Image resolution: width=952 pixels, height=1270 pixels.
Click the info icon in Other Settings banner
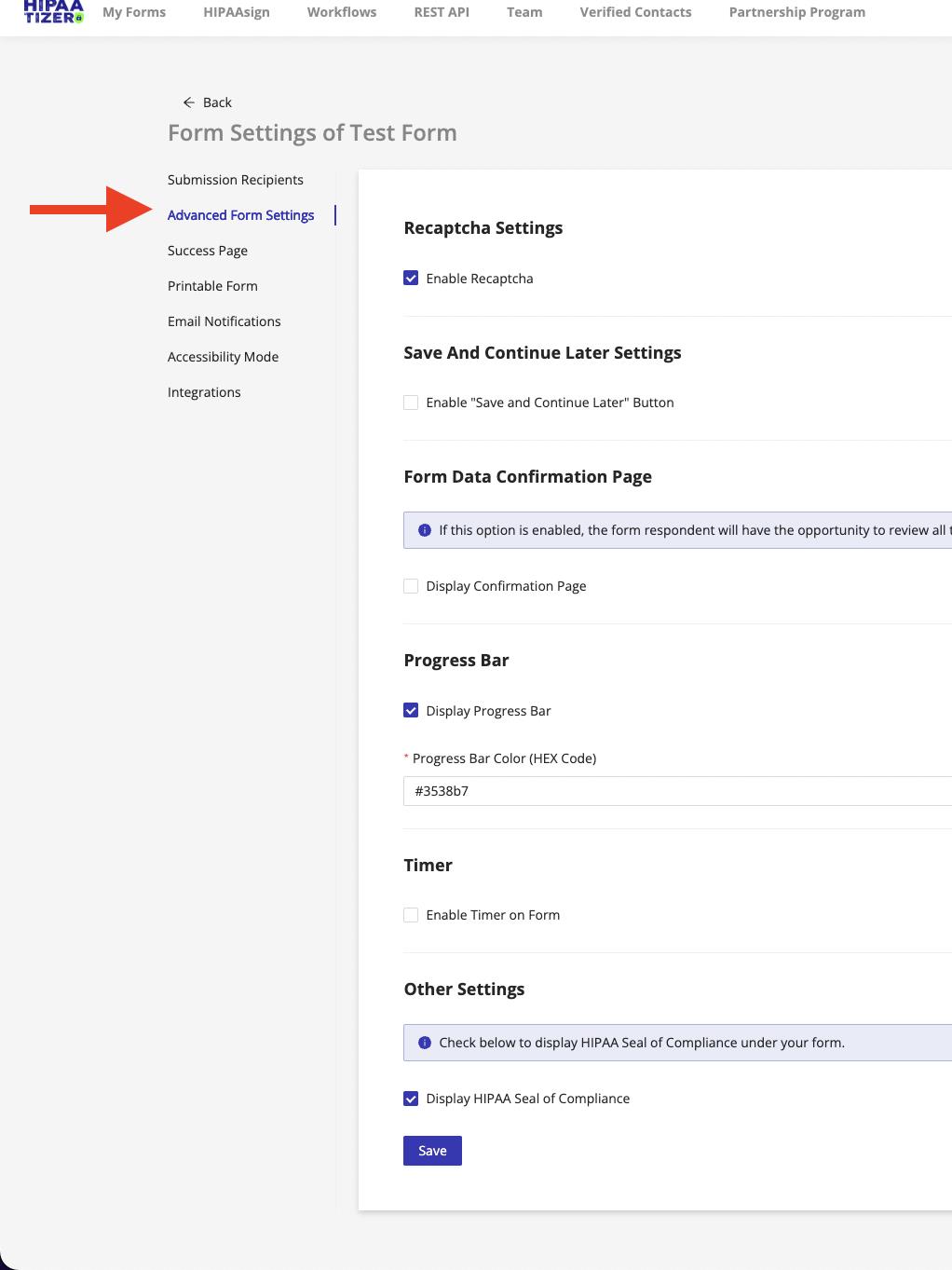coord(425,1042)
